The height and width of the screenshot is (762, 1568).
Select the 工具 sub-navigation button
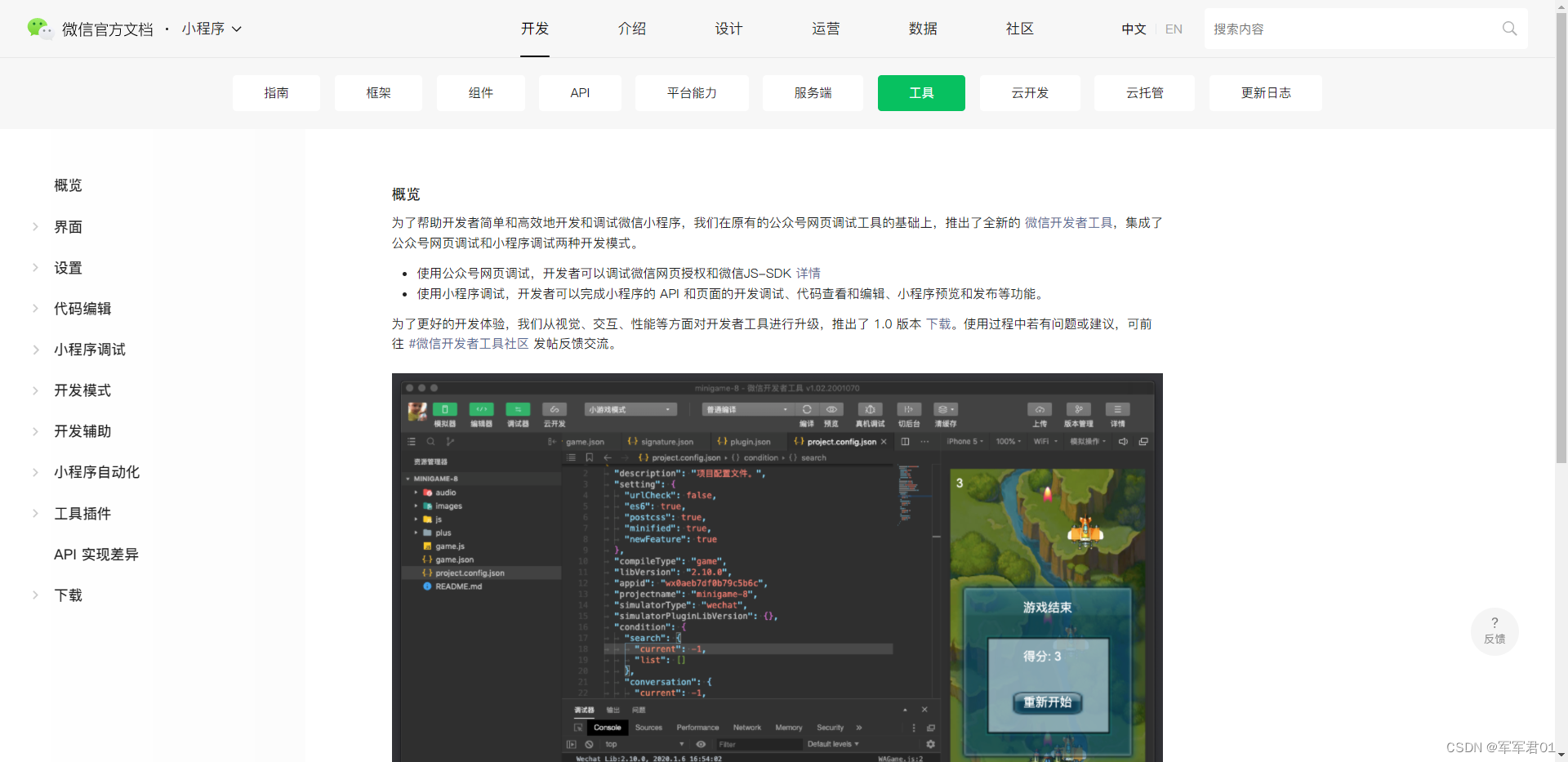[x=921, y=93]
